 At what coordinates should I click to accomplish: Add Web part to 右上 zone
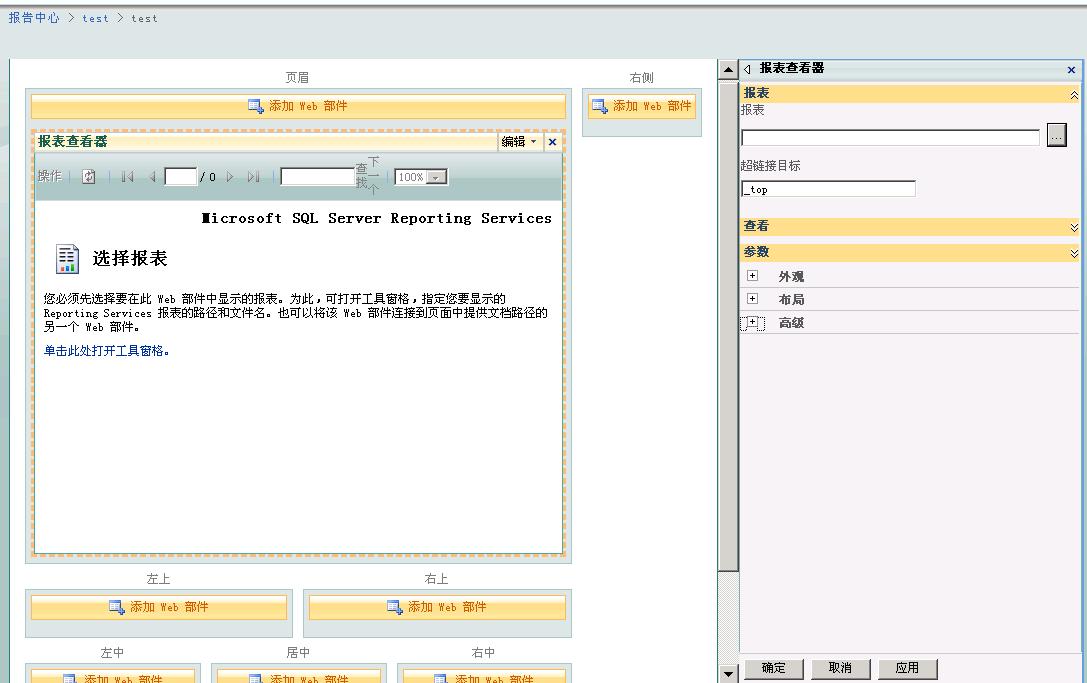point(437,607)
